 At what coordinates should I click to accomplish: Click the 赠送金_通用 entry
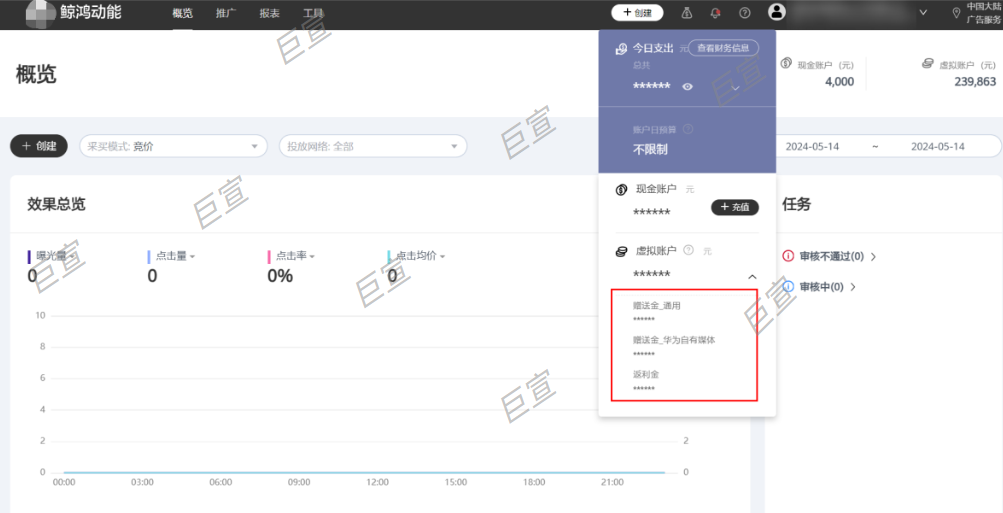click(657, 306)
